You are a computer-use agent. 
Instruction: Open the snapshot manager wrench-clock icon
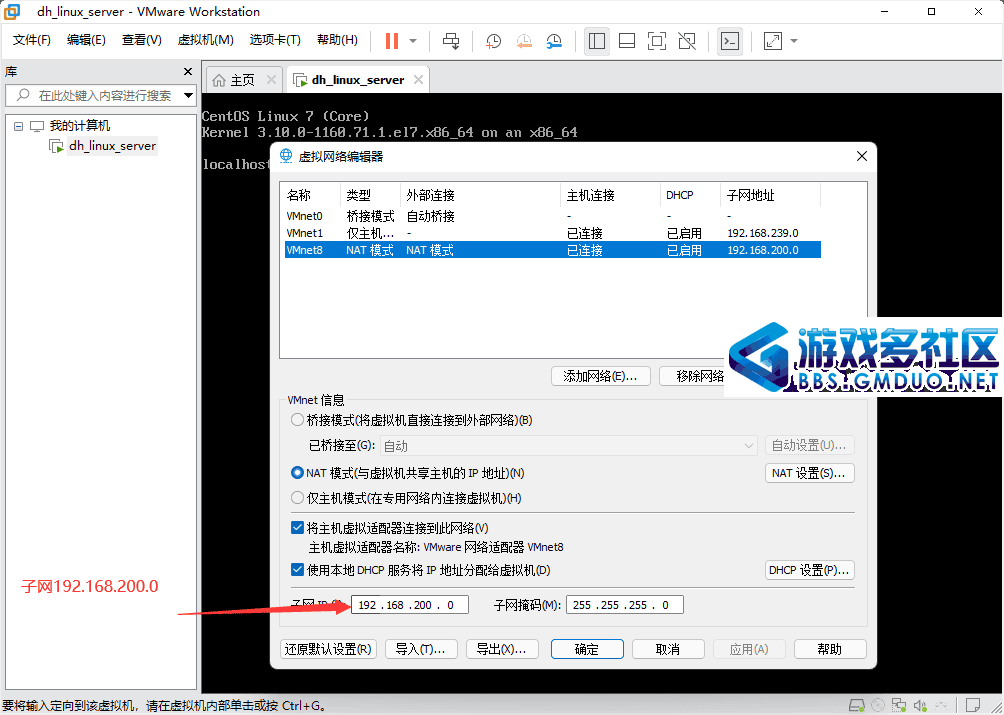tap(554, 41)
